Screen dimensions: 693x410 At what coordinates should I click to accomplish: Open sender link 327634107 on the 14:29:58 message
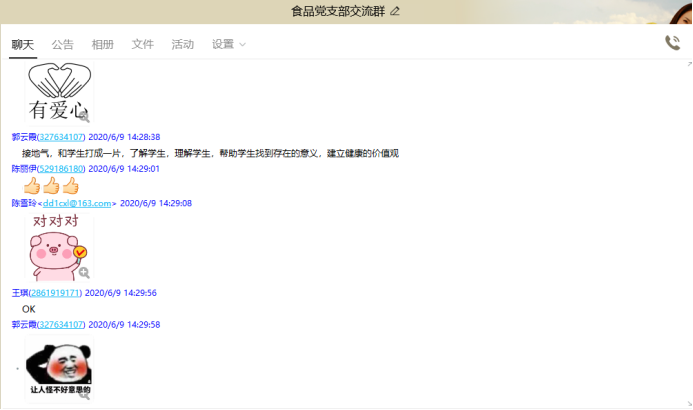(x=61, y=325)
